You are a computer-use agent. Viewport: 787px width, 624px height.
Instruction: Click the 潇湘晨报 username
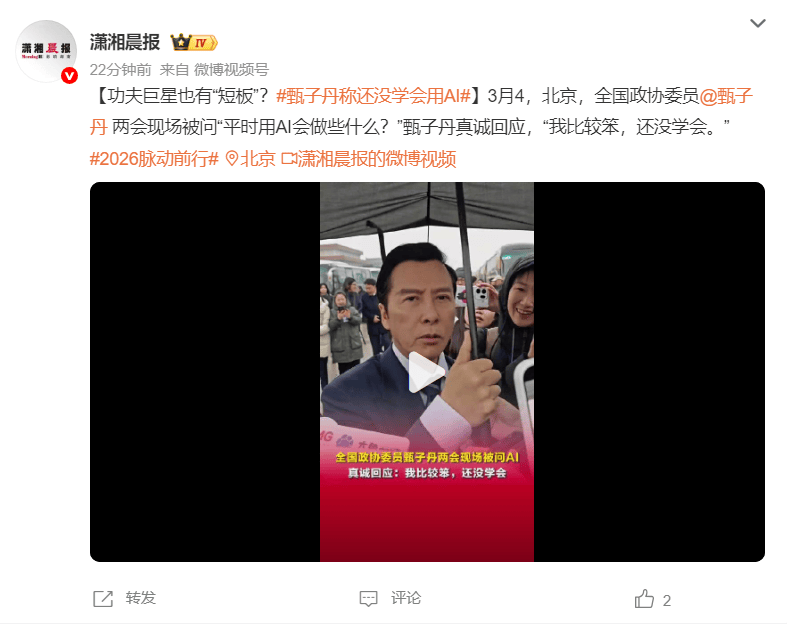pyautogui.click(x=125, y=42)
